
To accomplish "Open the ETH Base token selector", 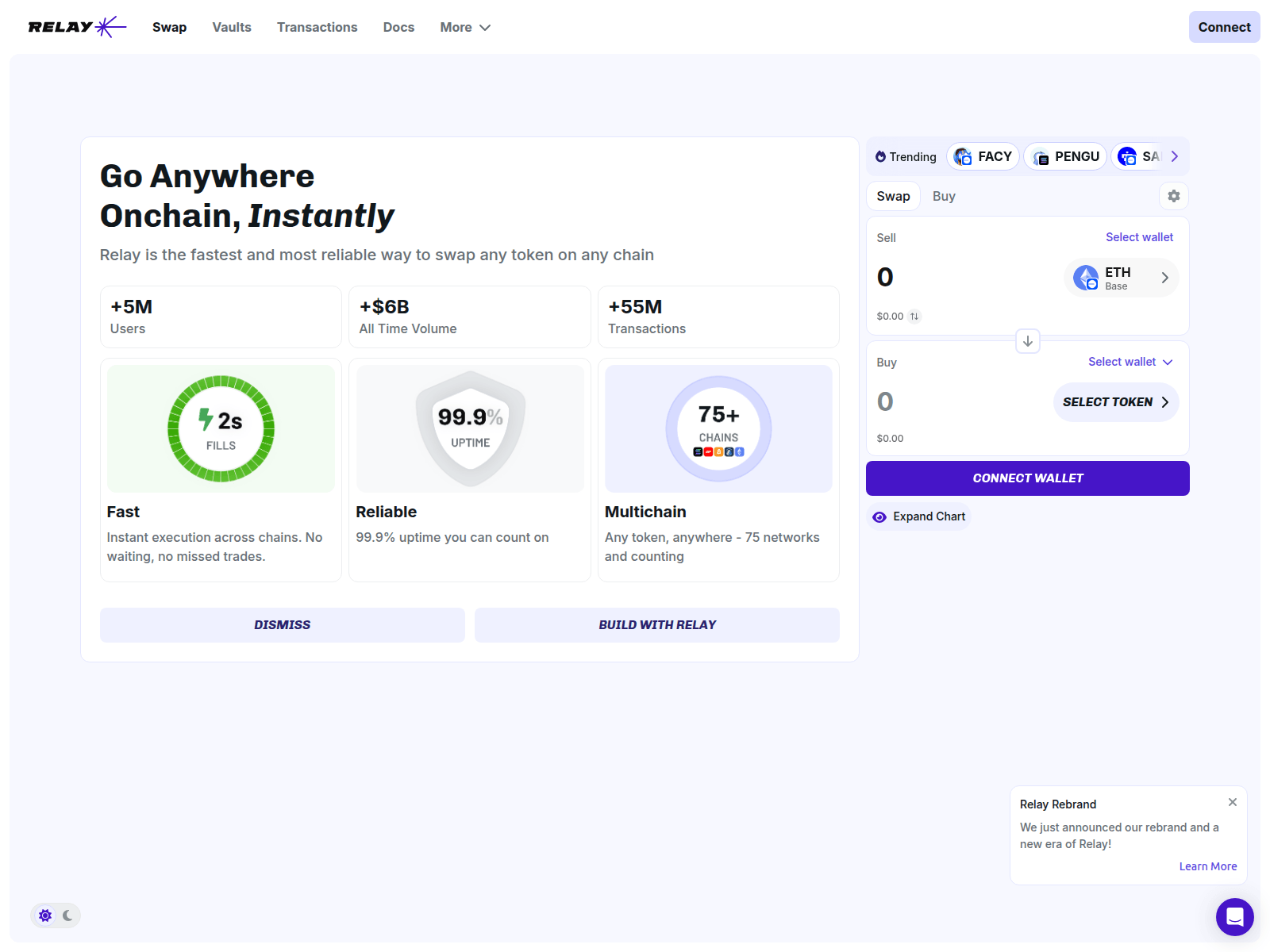I will [1121, 278].
